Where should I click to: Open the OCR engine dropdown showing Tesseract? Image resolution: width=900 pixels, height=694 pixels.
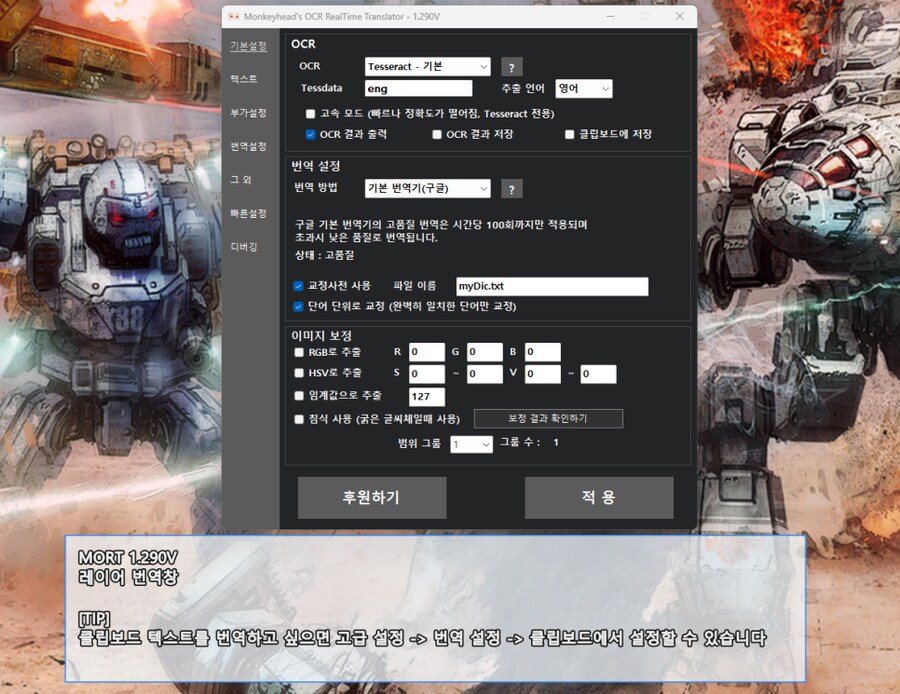coord(428,67)
